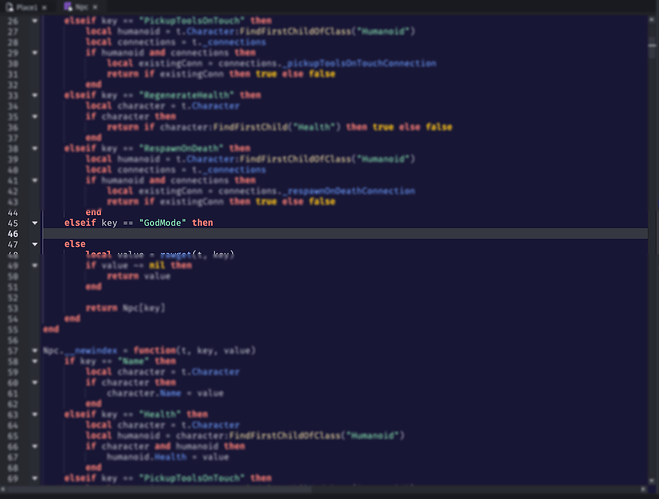
Task: Click "humanoid.Health = value" on line 67
Action: (x=168, y=457)
